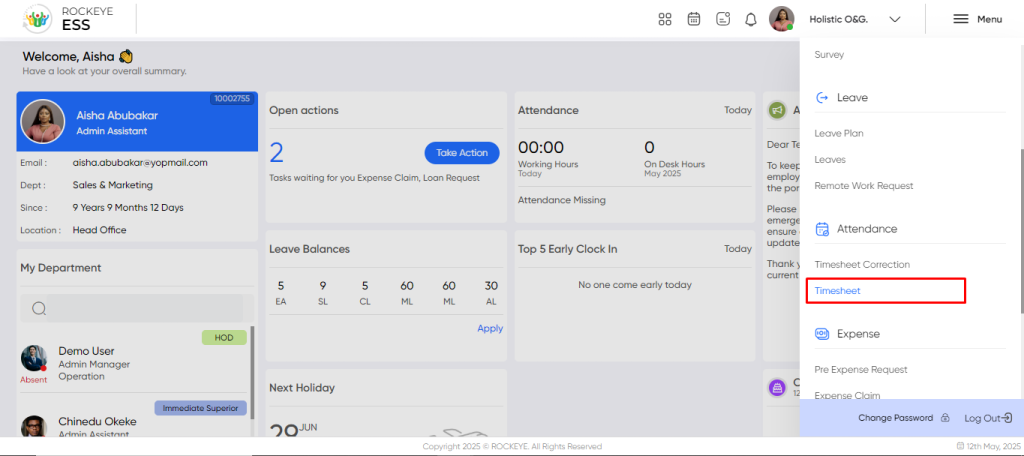Click the Take Action button
This screenshot has height=456, width=1024.
tap(462, 153)
